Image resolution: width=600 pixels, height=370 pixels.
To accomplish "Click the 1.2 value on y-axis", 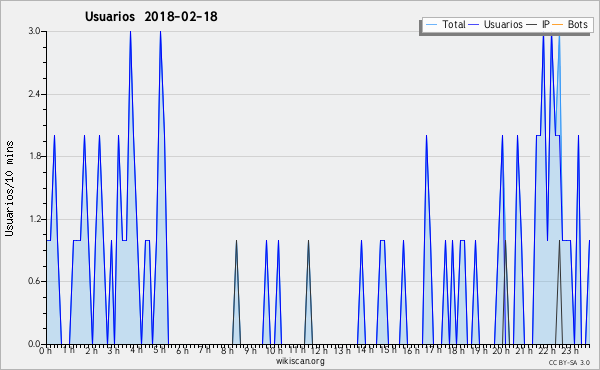I will coord(34,219).
